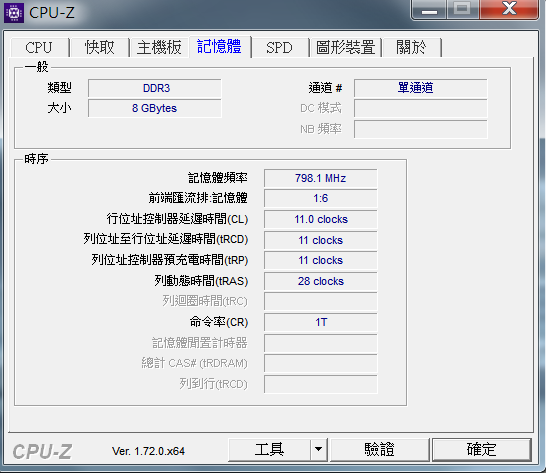Click the 大小 label

pos(60,108)
